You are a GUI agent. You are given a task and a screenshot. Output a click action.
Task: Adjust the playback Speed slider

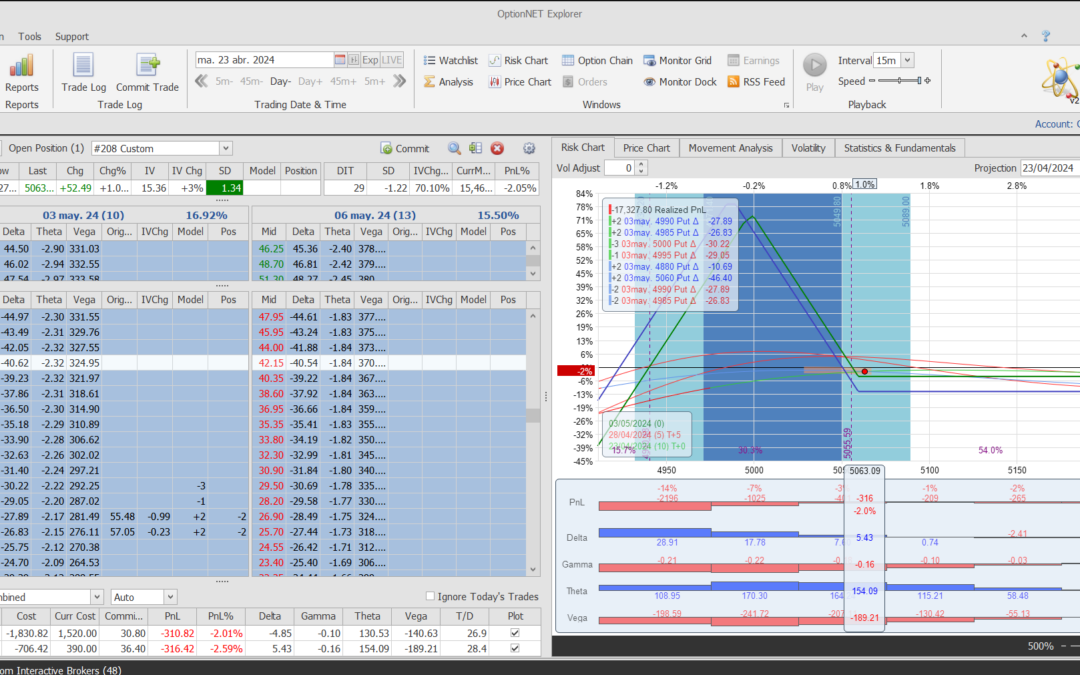point(900,82)
